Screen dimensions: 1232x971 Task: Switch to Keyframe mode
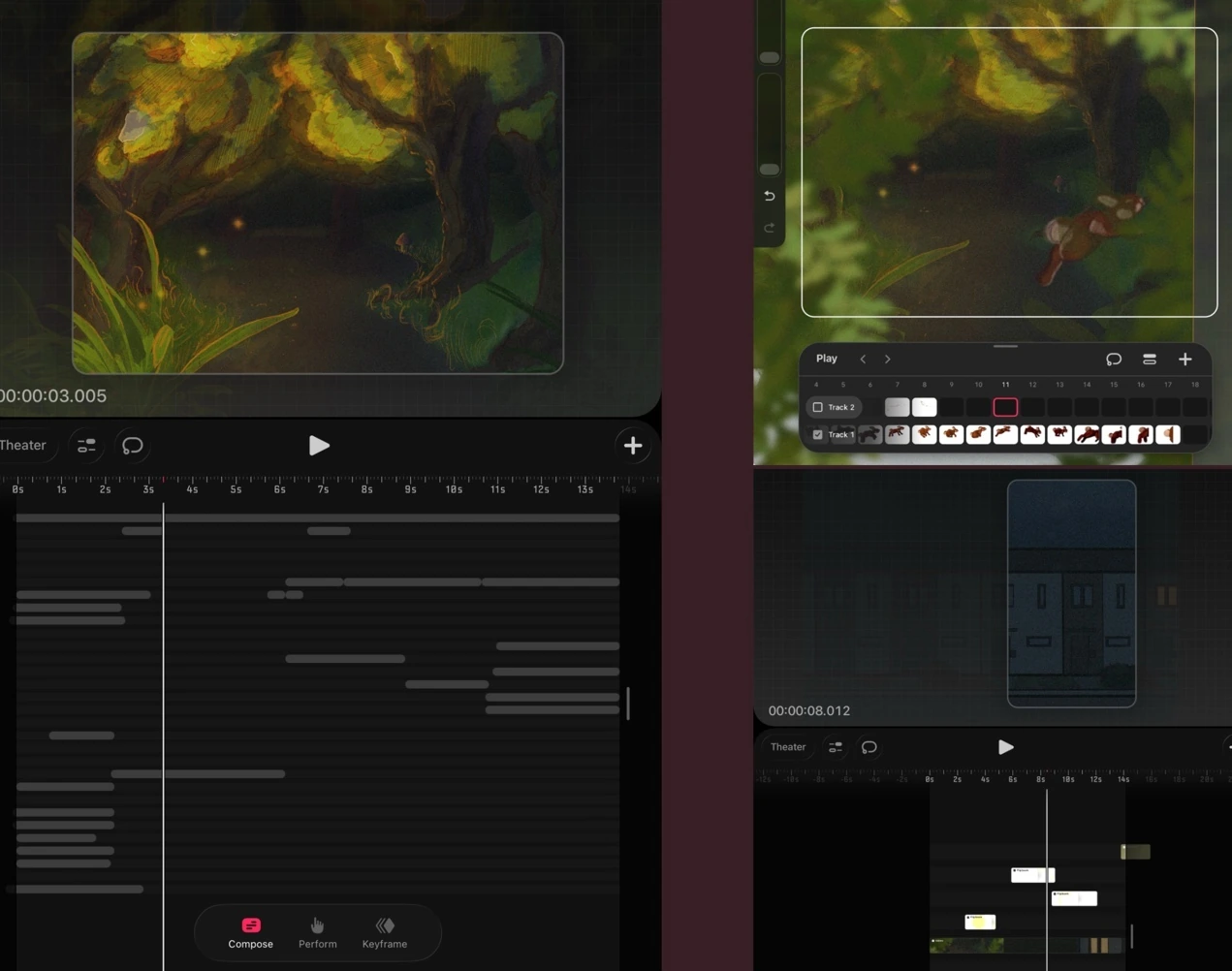[x=385, y=933]
